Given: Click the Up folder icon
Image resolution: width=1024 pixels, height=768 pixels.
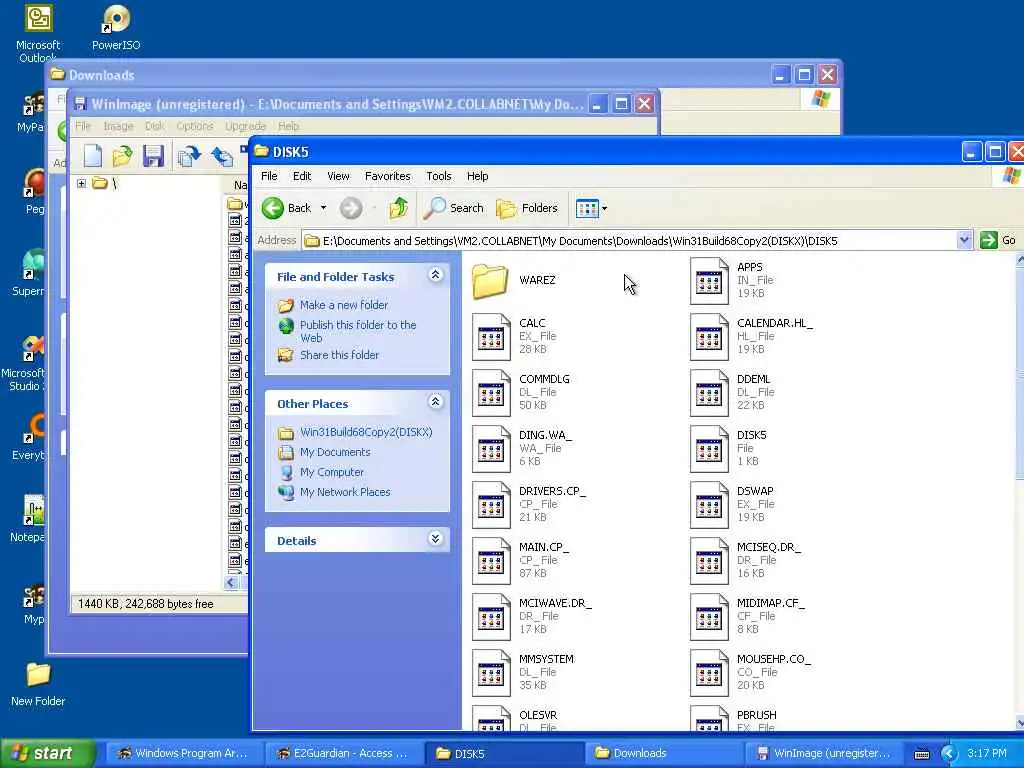Looking at the screenshot, I should tap(399, 208).
